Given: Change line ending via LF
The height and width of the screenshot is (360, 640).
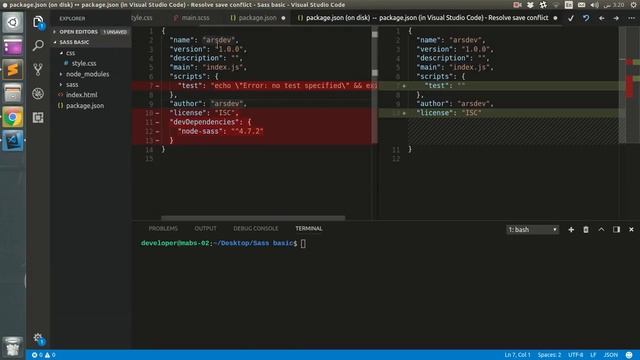Looking at the screenshot, I should click(593, 355).
